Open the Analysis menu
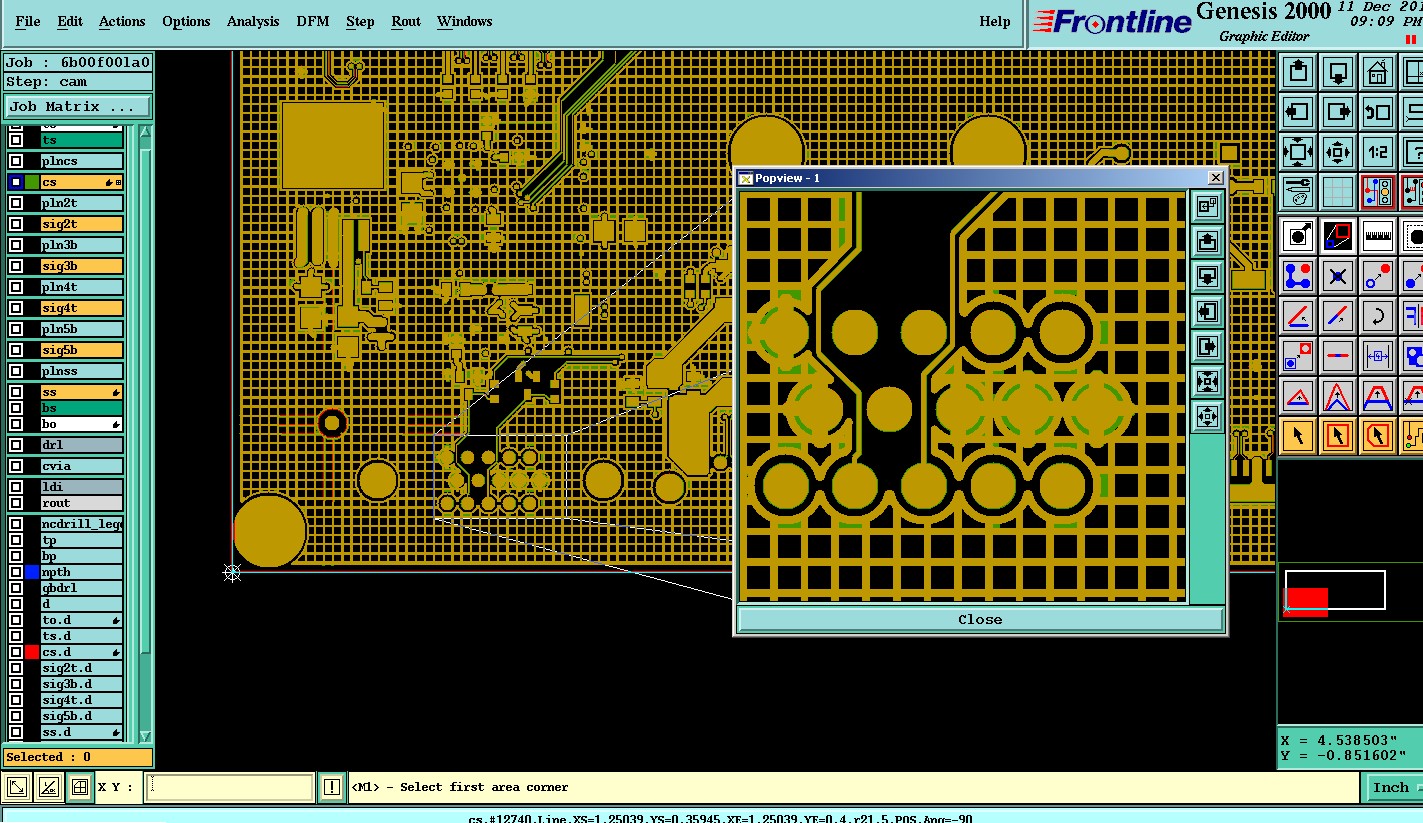The width and height of the screenshot is (1423, 823). (253, 21)
